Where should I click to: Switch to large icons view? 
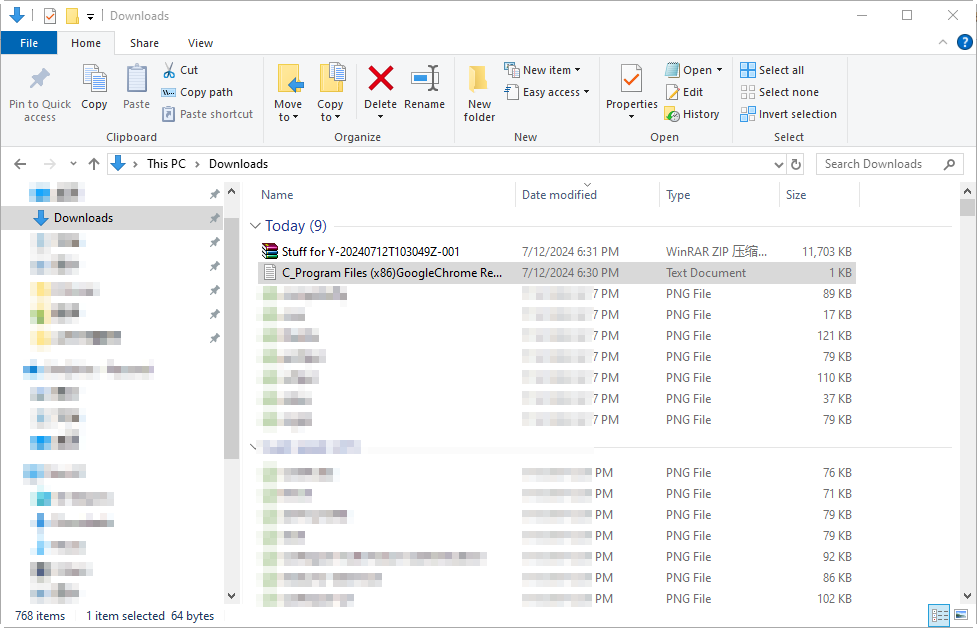click(961, 615)
